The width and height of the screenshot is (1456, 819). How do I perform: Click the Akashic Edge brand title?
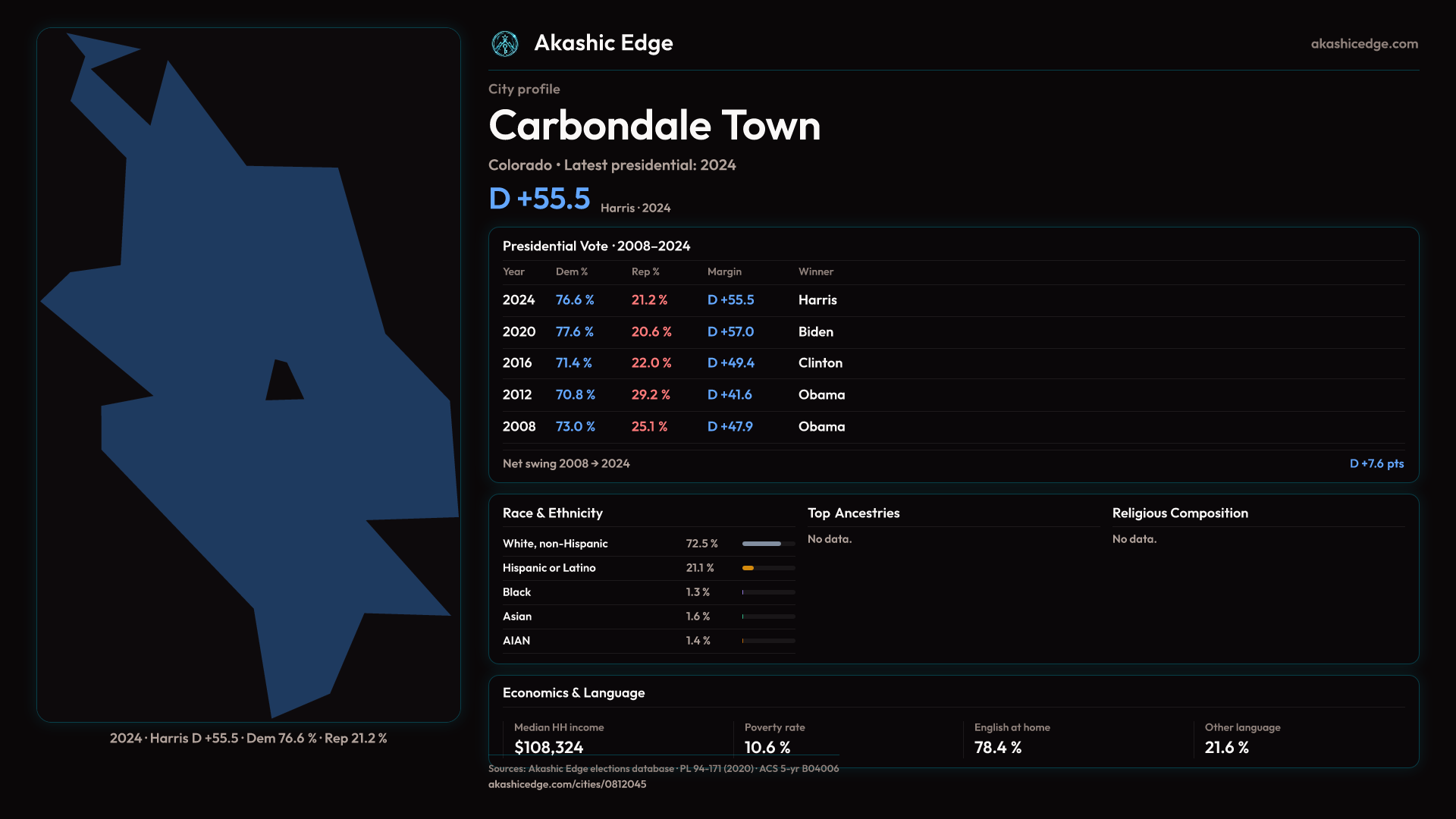[603, 43]
